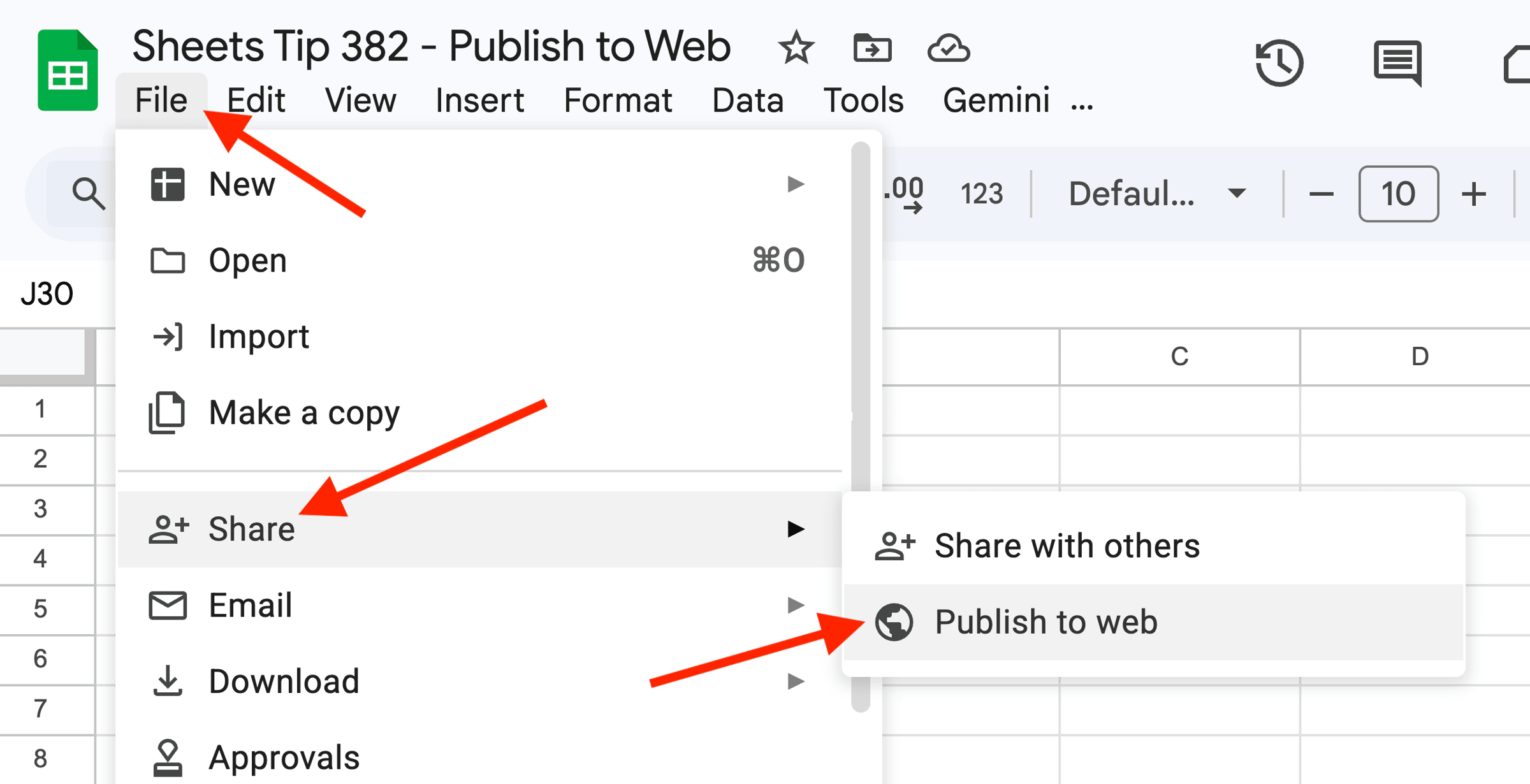The image size is (1530, 784).
Task: Open the comments icon
Action: coord(1397,62)
